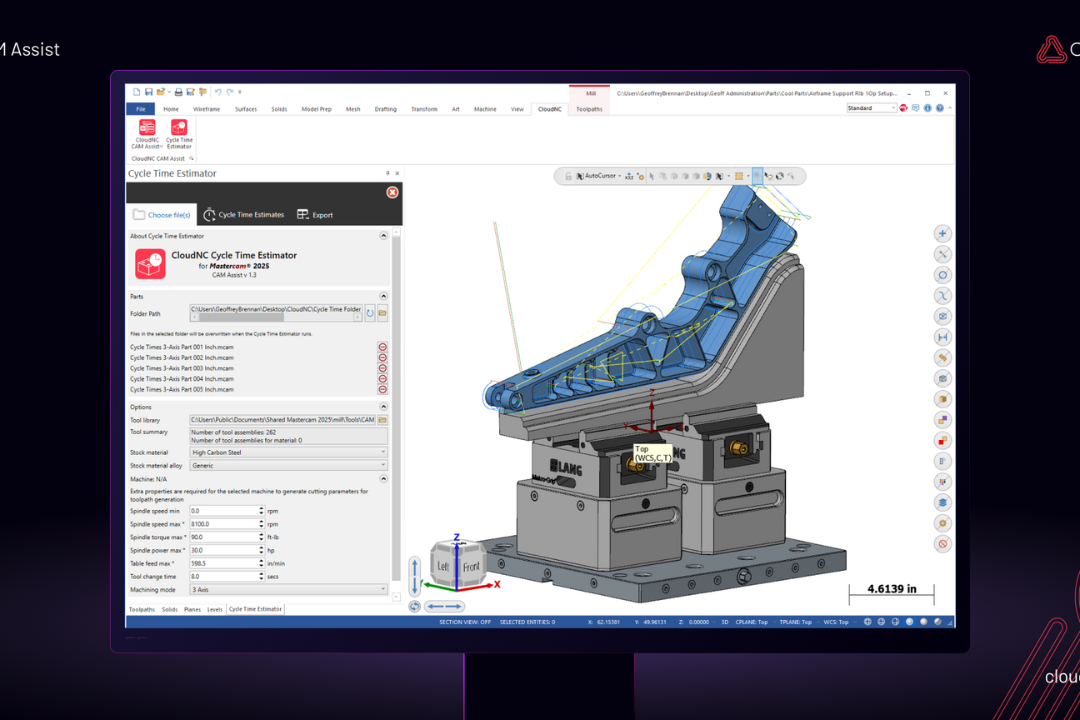Click the Front face of the view cube

tap(471, 567)
